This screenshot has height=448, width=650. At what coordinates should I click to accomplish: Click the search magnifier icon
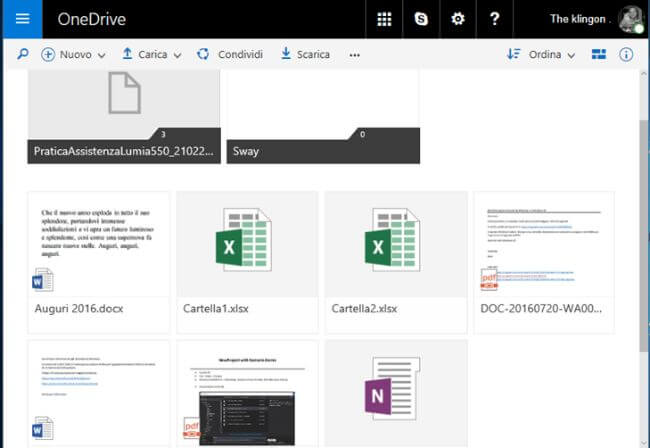[23, 54]
